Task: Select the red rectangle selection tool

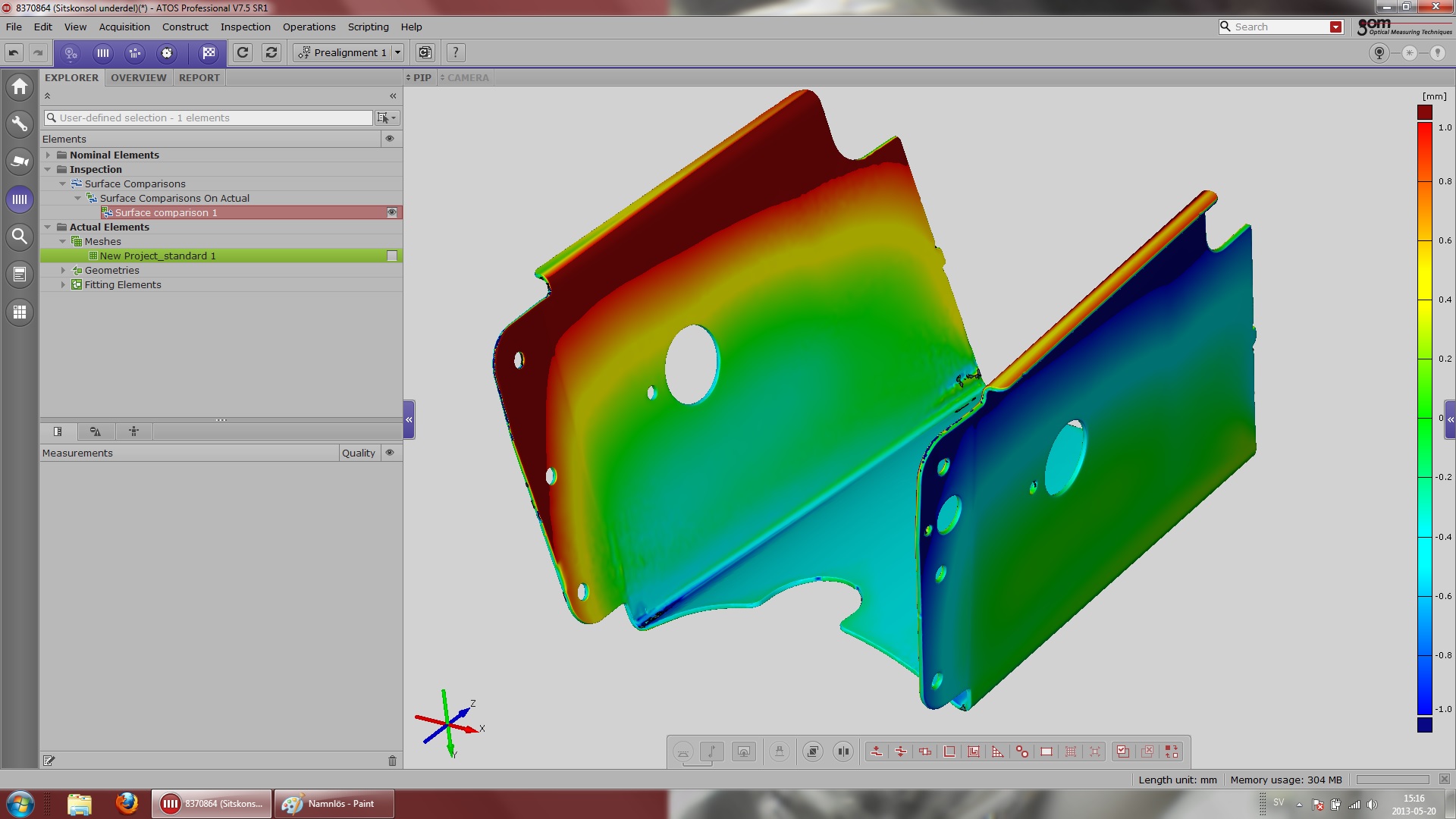Action: tap(1046, 752)
